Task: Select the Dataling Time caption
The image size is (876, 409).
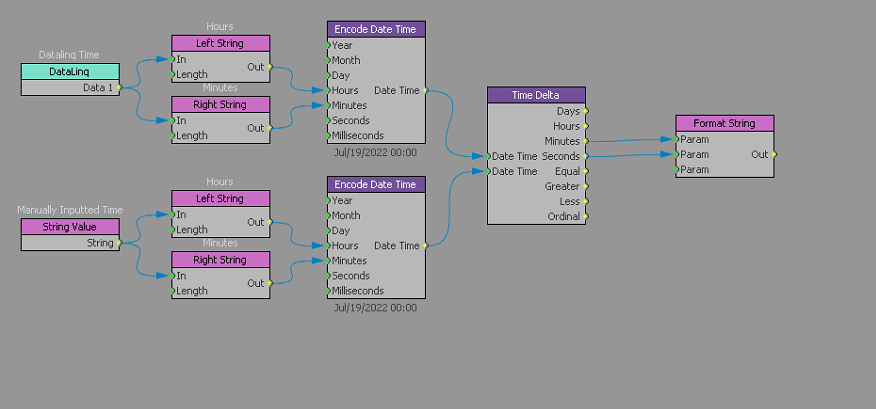Action: pos(69,55)
